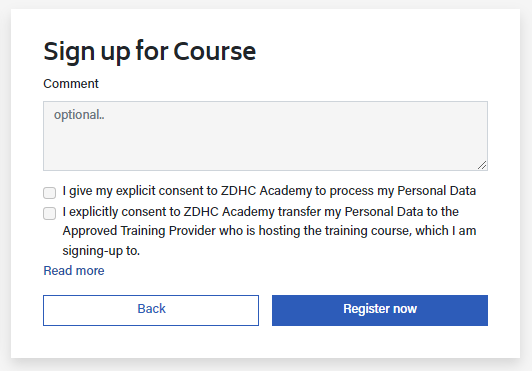532x371 pixels.
Task: Return to previous step via Back
Action: pyautogui.click(x=151, y=310)
